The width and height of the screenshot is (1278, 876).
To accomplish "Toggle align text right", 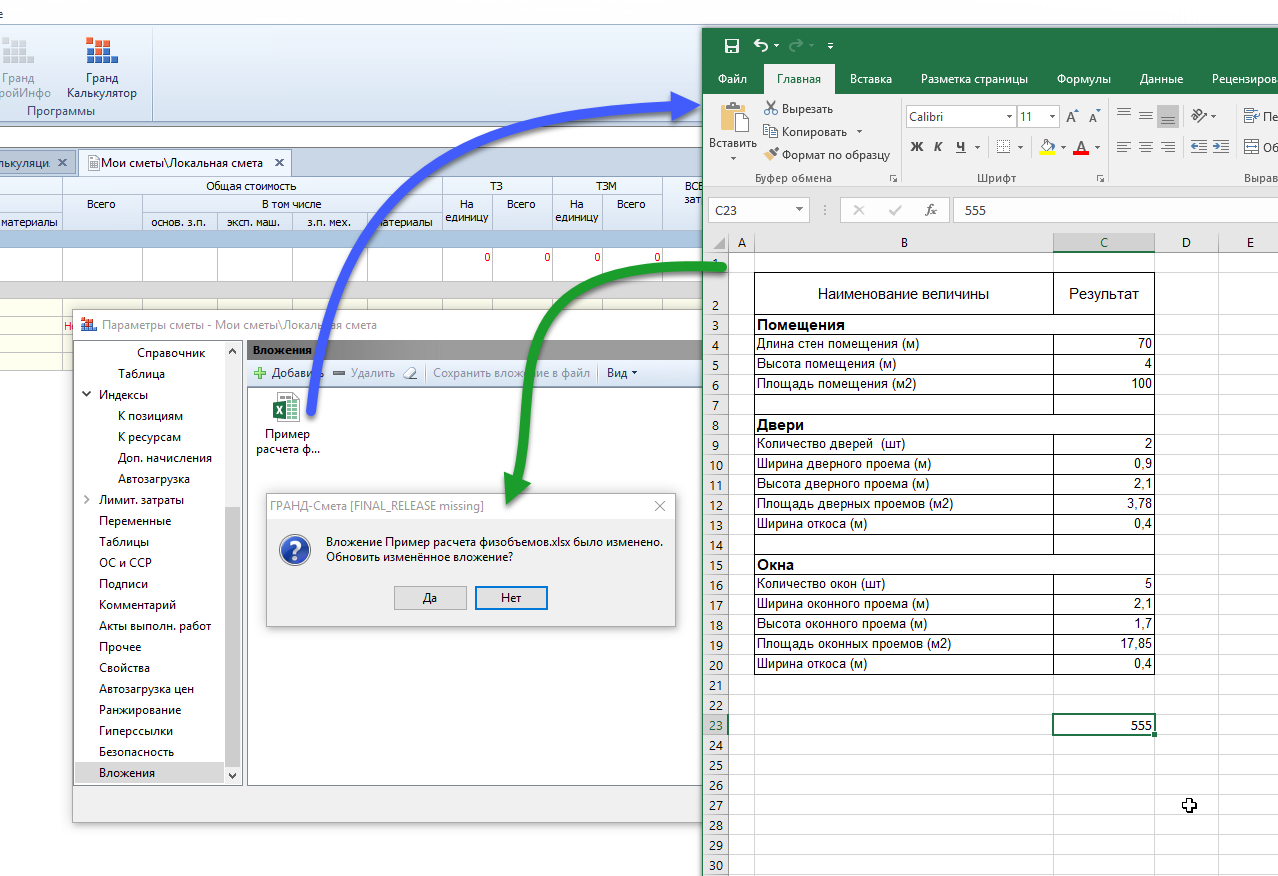I will pos(1168,147).
